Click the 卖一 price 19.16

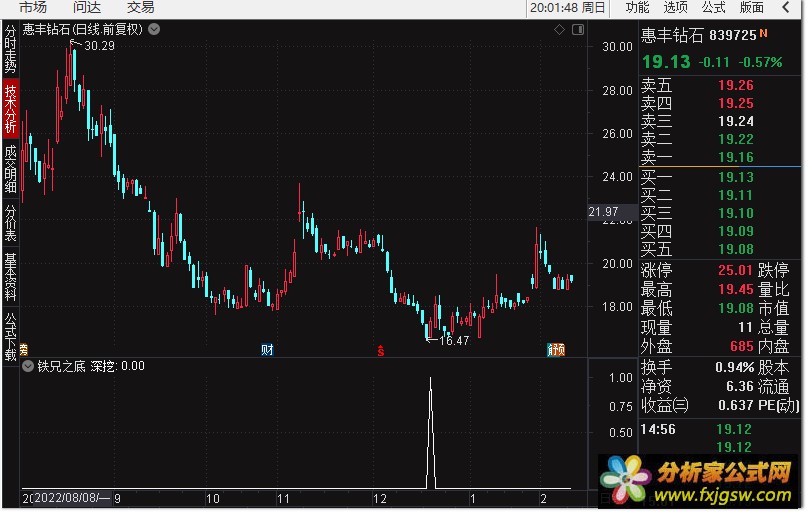(x=735, y=157)
